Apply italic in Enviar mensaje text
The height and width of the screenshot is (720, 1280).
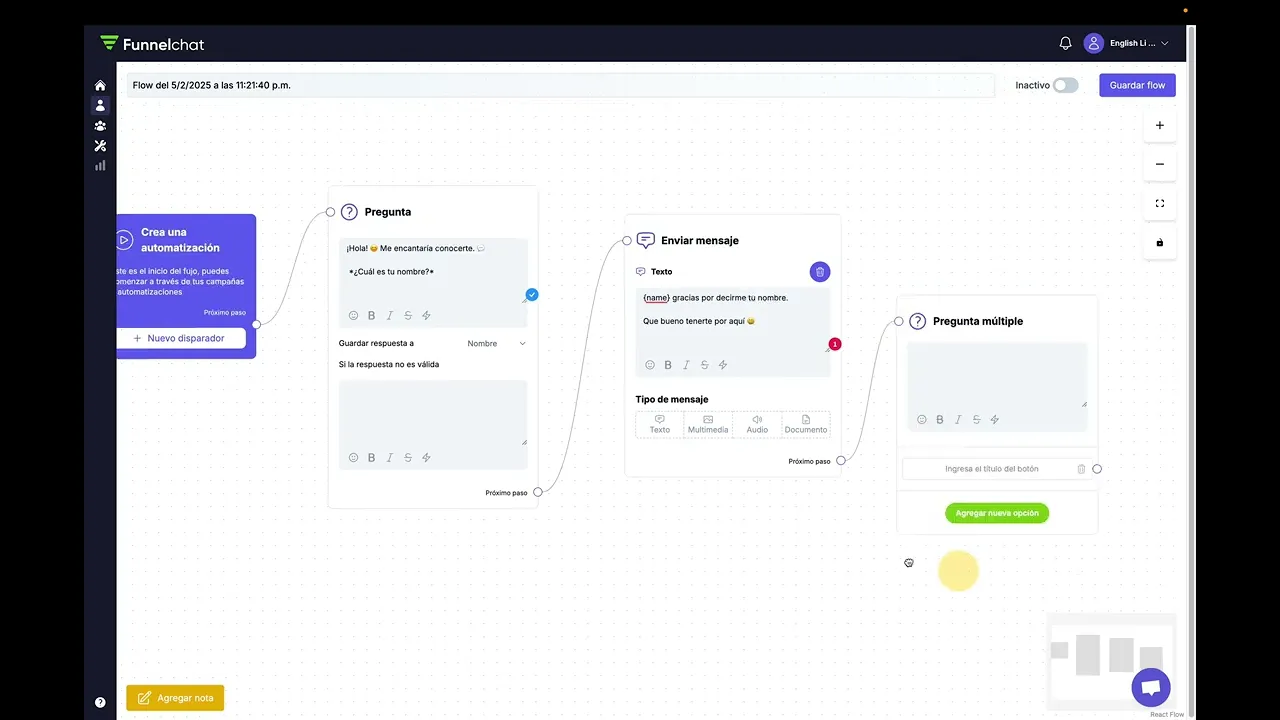686,365
